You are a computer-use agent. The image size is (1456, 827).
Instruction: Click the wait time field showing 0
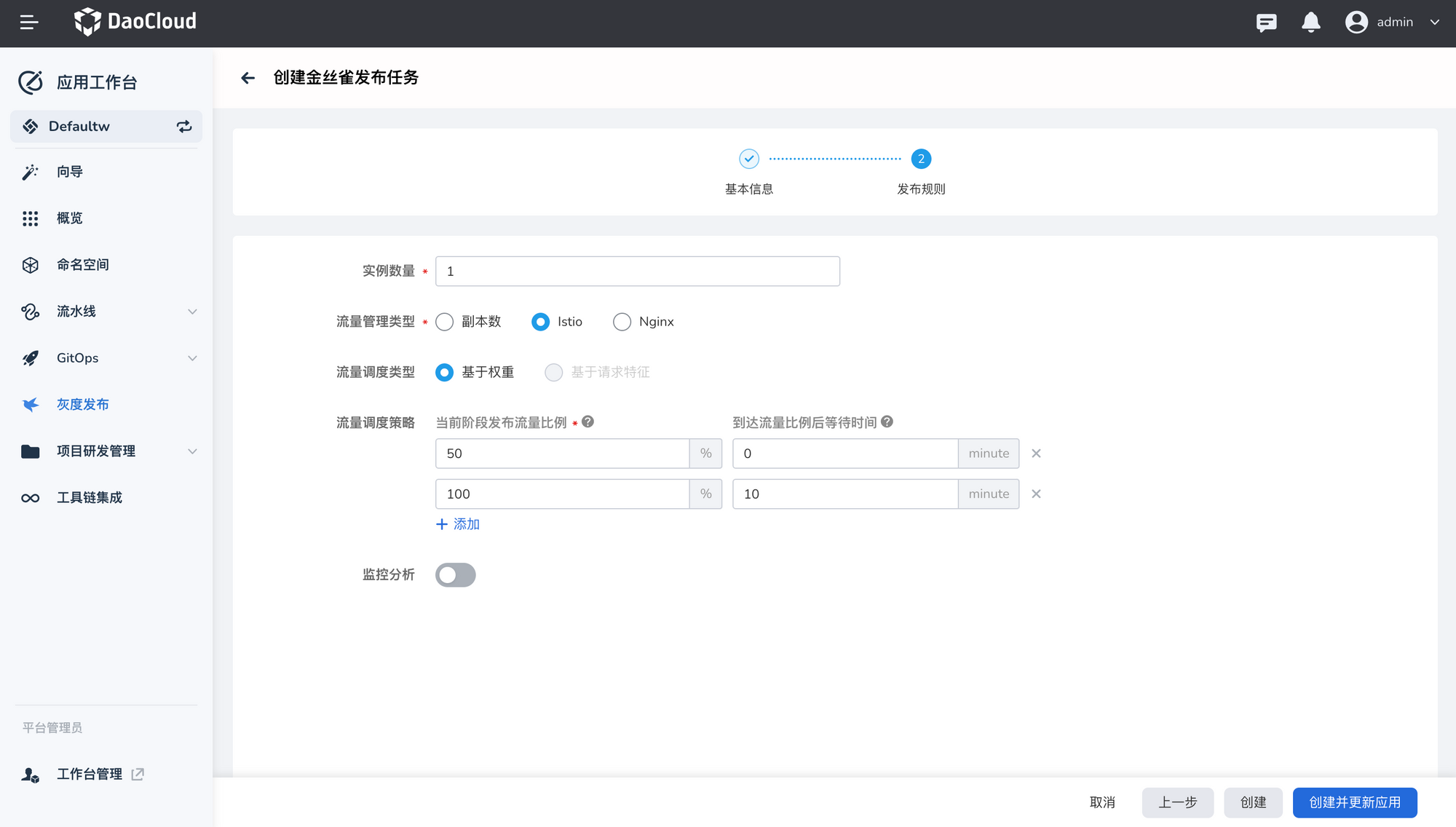click(845, 454)
